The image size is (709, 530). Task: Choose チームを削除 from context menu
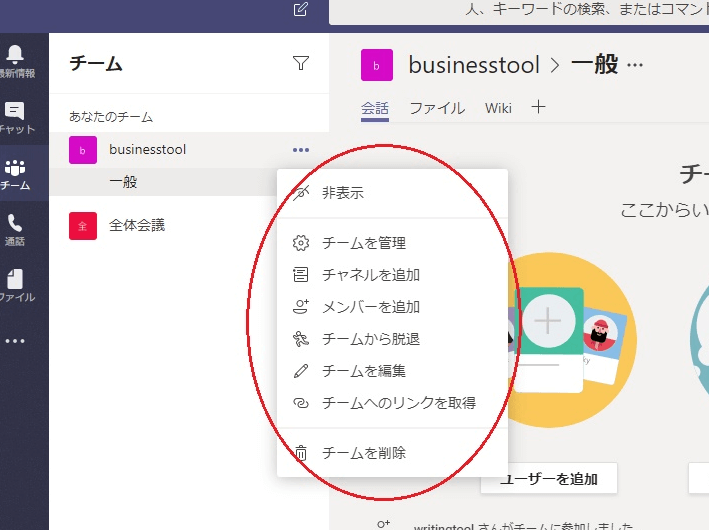click(363, 453)
